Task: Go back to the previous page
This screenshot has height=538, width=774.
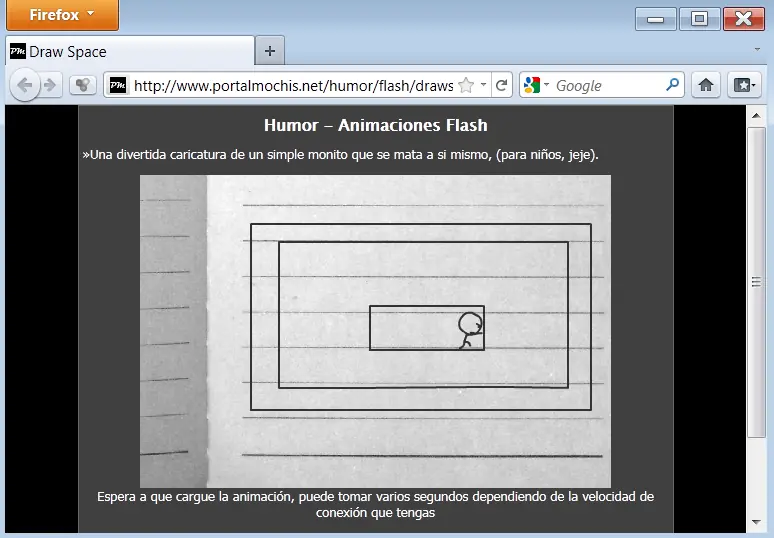Action: click(x=25, y=85)
